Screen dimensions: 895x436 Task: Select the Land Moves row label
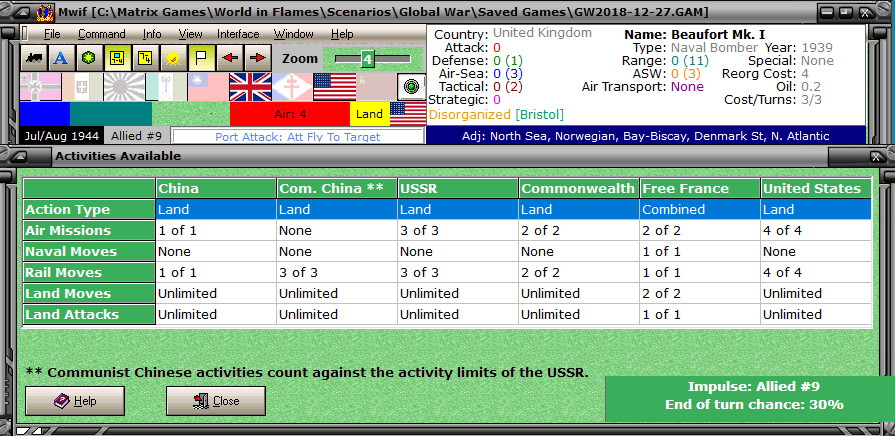(89, 294)
